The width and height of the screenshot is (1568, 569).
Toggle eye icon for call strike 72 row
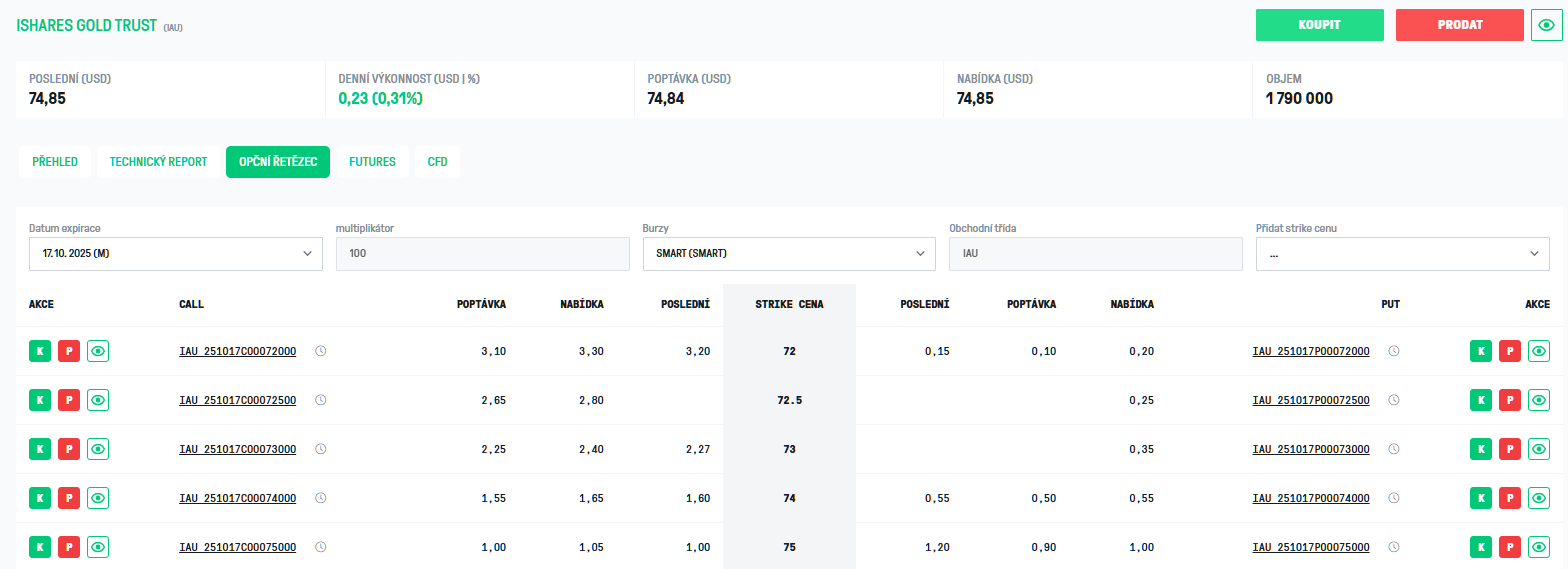98,351
